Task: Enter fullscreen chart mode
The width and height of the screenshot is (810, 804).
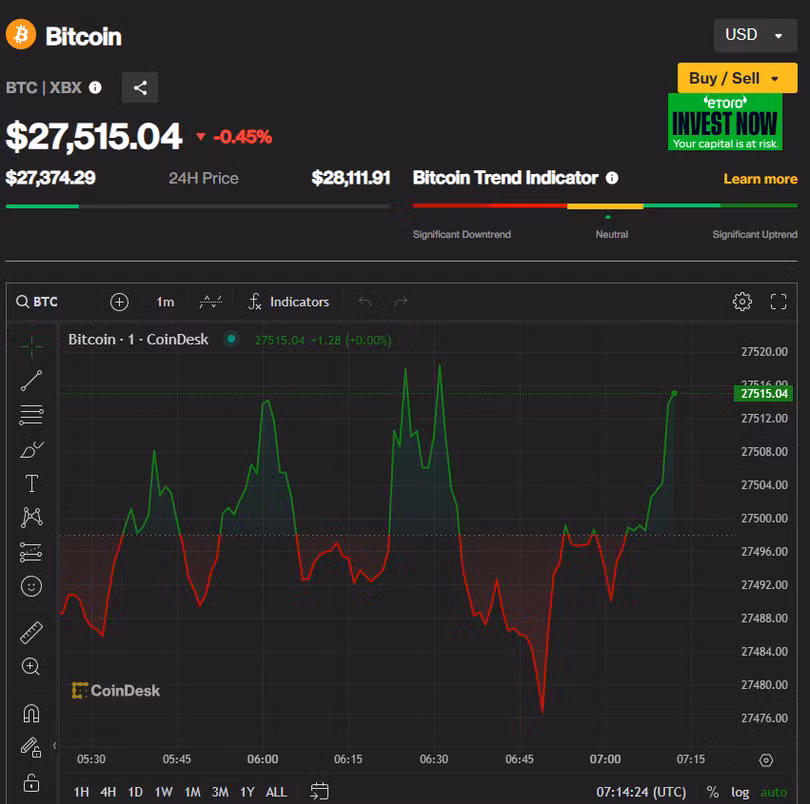Action: click(x=779, y=302)
